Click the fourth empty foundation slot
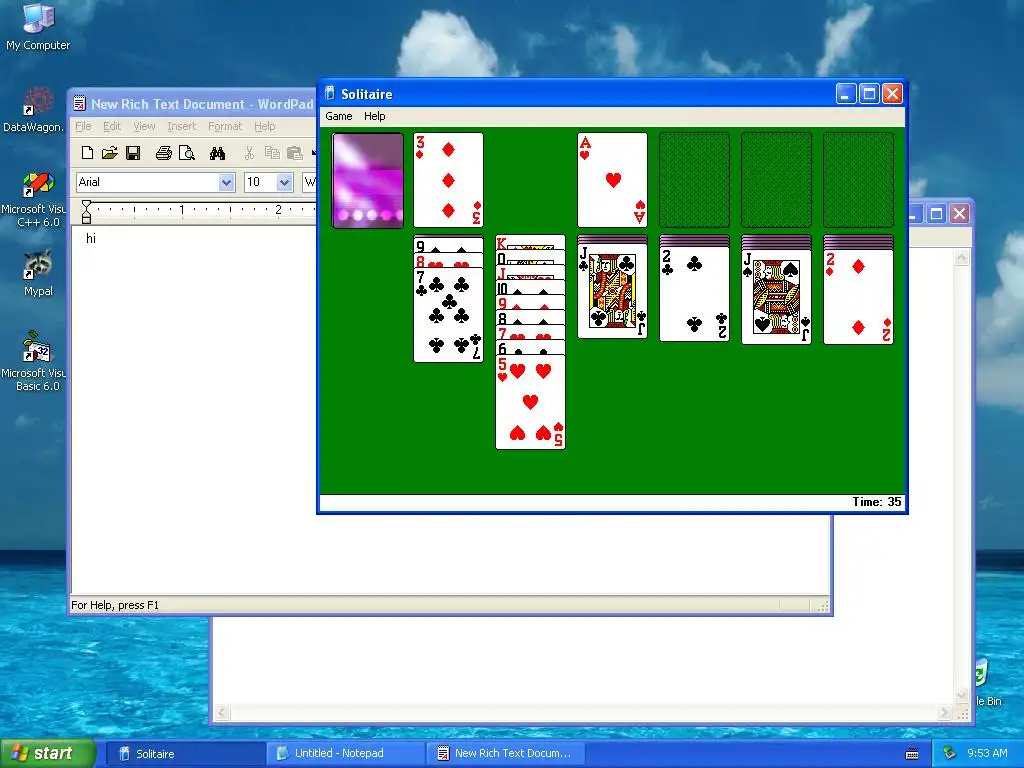 click(x=858, y=180)
